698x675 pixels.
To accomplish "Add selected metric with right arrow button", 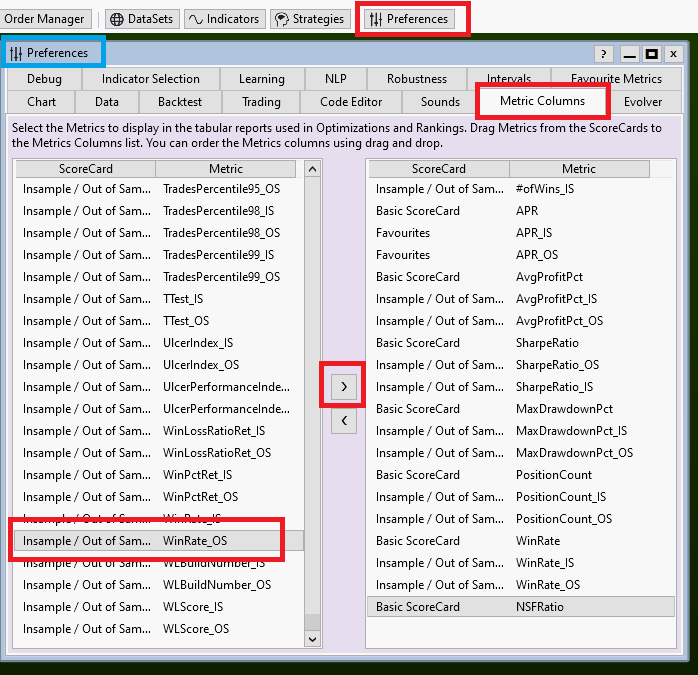I will click(x=343, y=386).
